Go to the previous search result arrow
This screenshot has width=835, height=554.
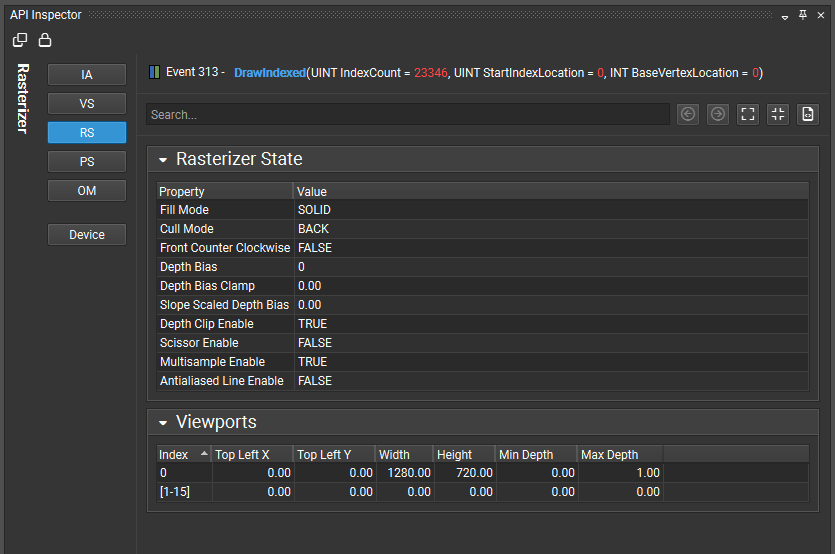click(688, 114)
